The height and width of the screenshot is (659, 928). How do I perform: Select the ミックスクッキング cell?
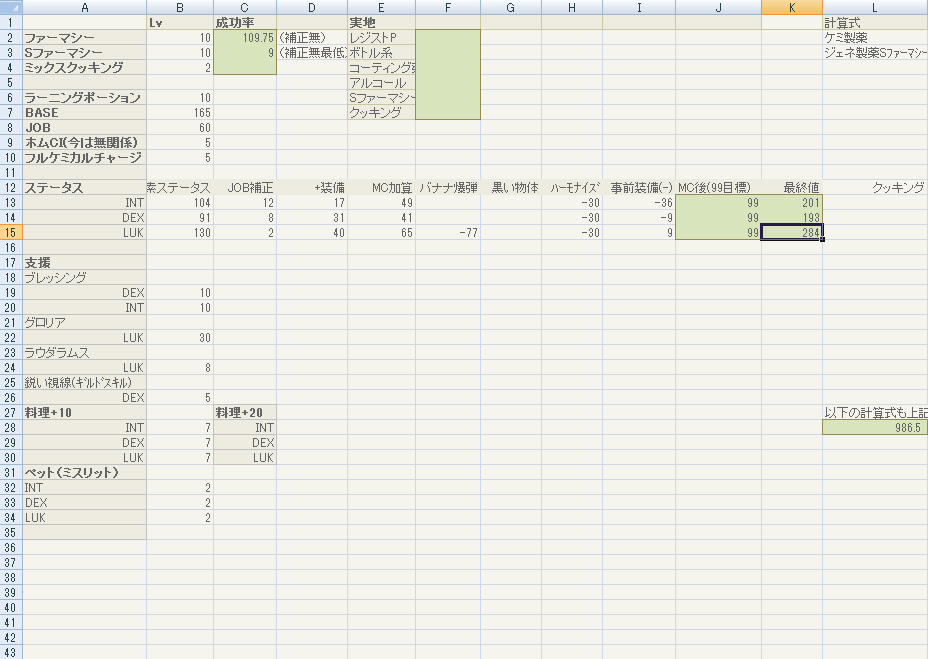coord(85,67)
